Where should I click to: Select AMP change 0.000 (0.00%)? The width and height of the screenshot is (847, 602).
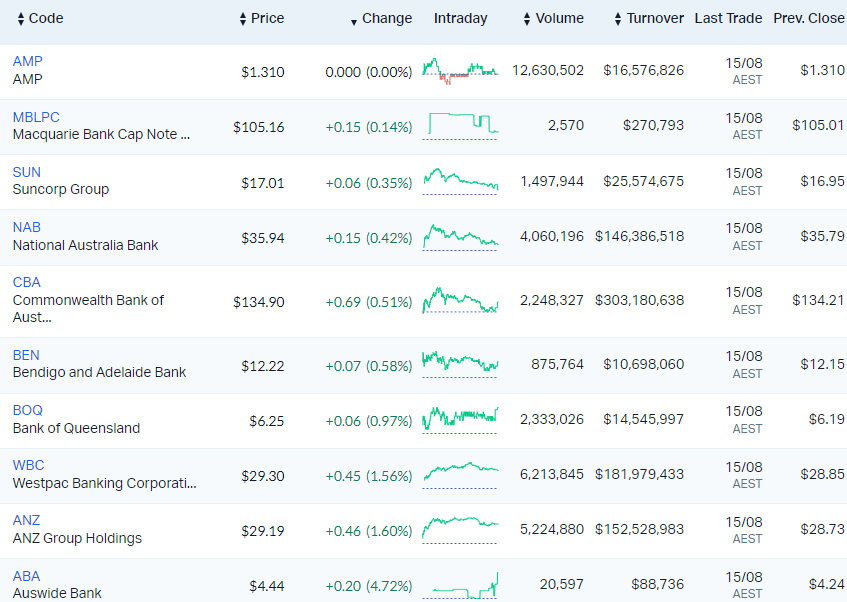click(368, 72)
